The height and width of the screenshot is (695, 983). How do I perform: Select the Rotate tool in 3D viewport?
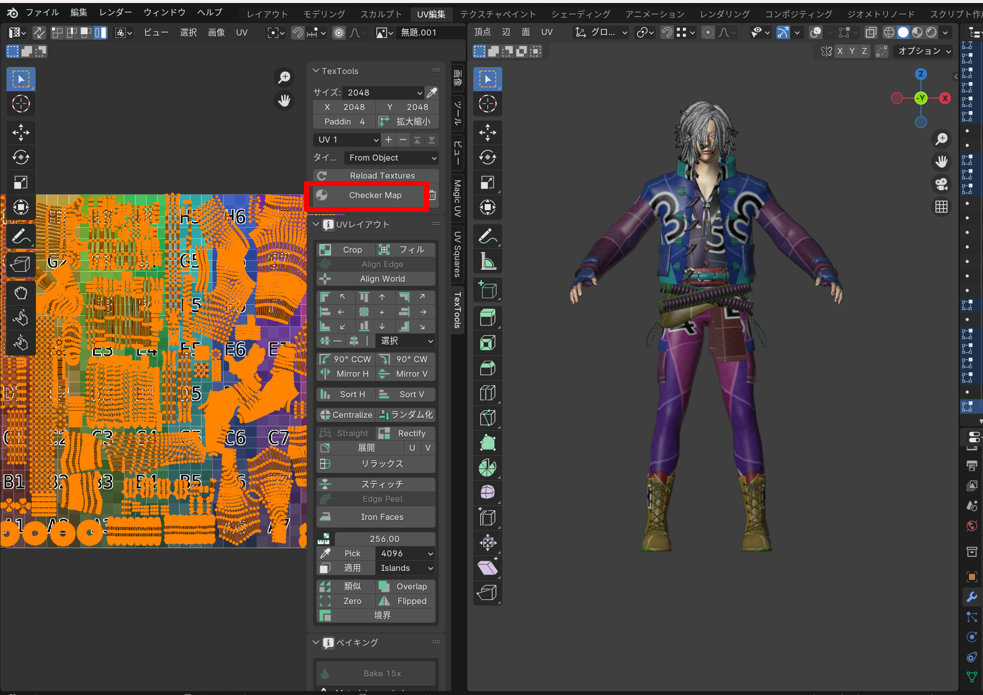[488, 158]
